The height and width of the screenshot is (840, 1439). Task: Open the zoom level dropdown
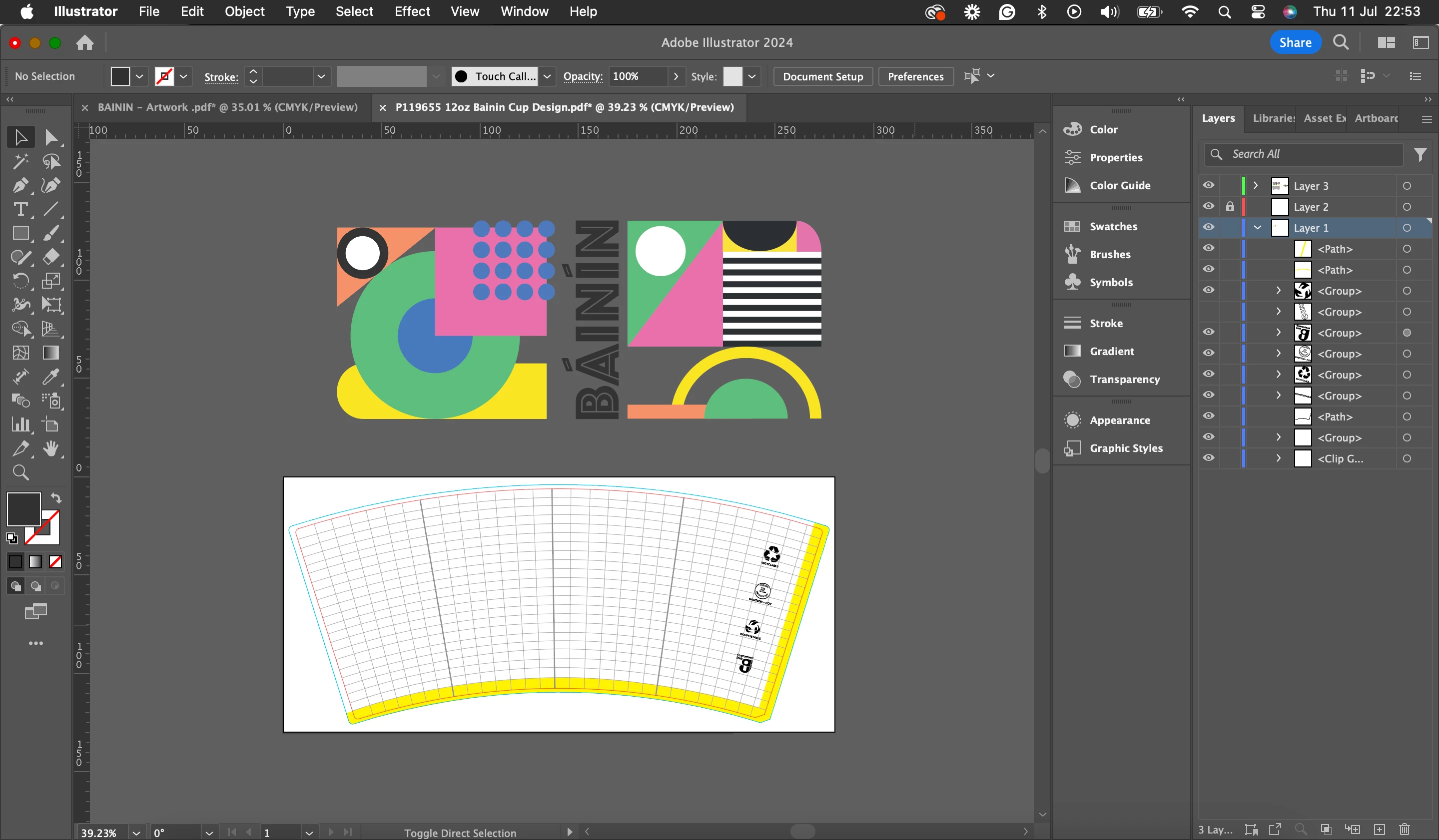(x=136, y=833)
